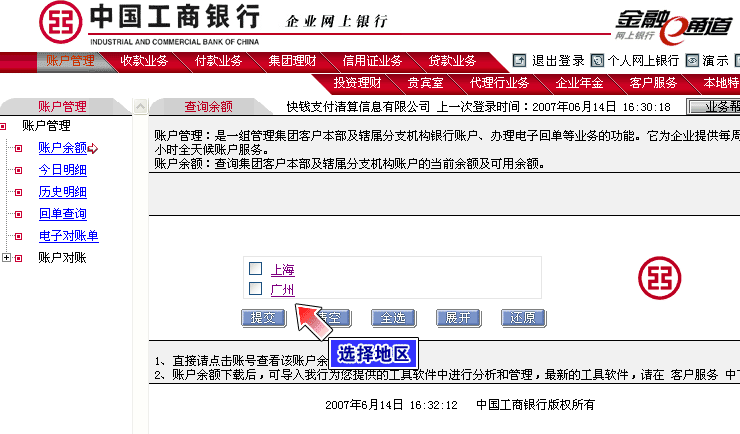740x434 pixels.
Task: Click company name 快钱支付清算信息有限公司
Action: [x=358, y=107]
